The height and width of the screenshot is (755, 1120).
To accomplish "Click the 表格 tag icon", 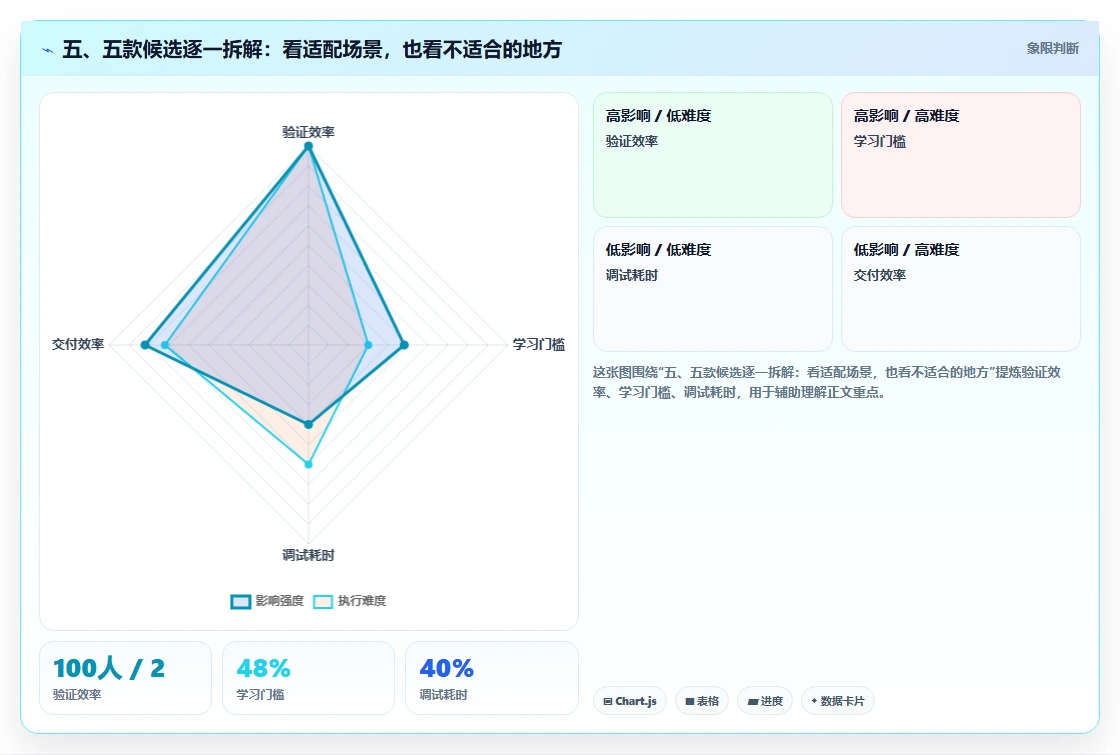I will pos(689,701).
